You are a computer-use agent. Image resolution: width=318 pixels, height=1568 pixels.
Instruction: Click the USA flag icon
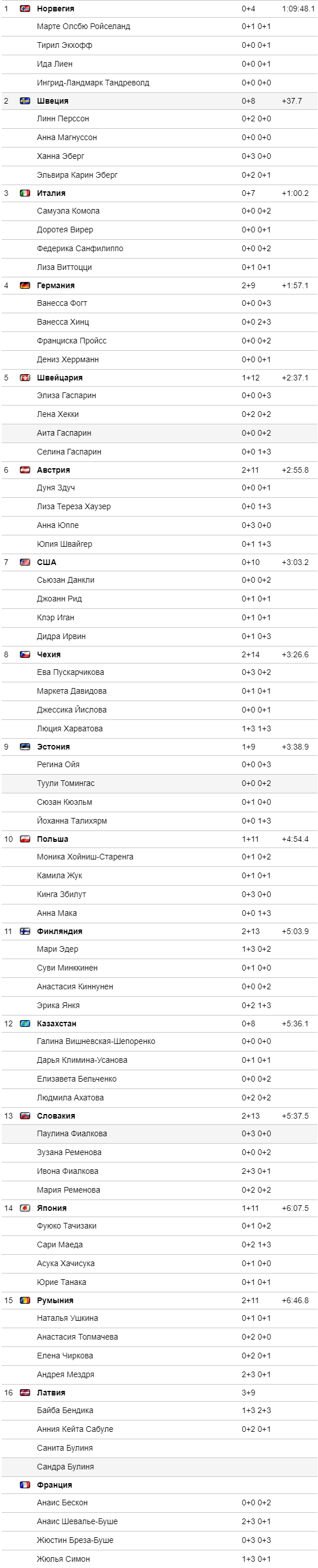click(25, 562)
